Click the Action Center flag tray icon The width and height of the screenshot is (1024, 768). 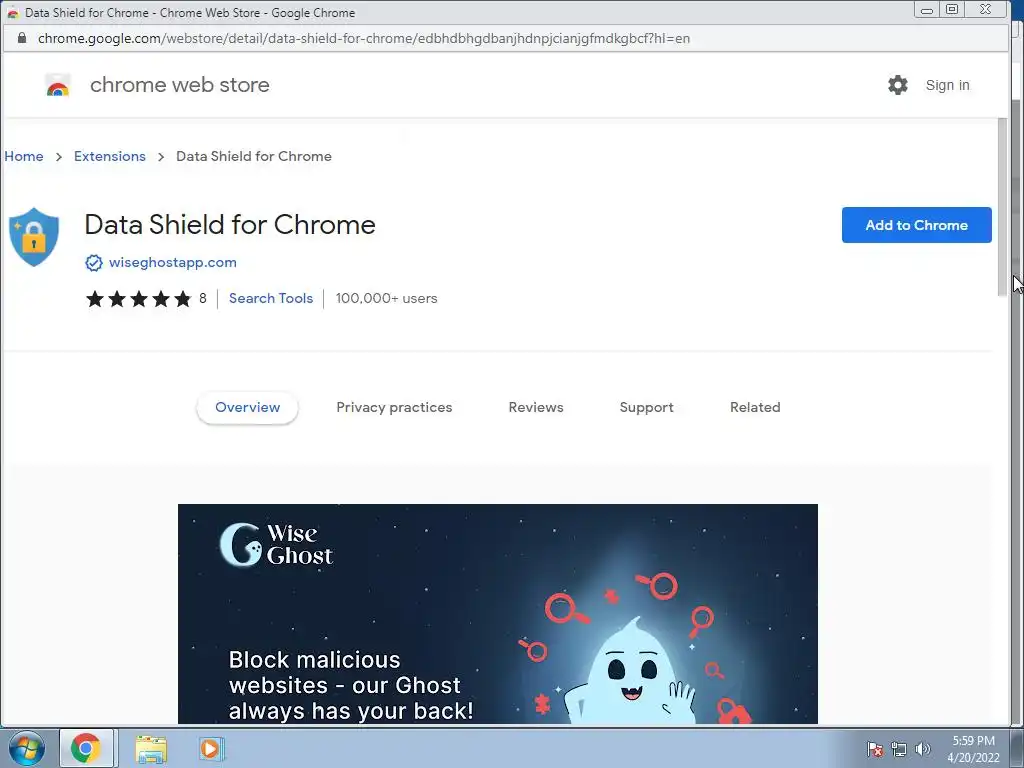click(874, 749)
